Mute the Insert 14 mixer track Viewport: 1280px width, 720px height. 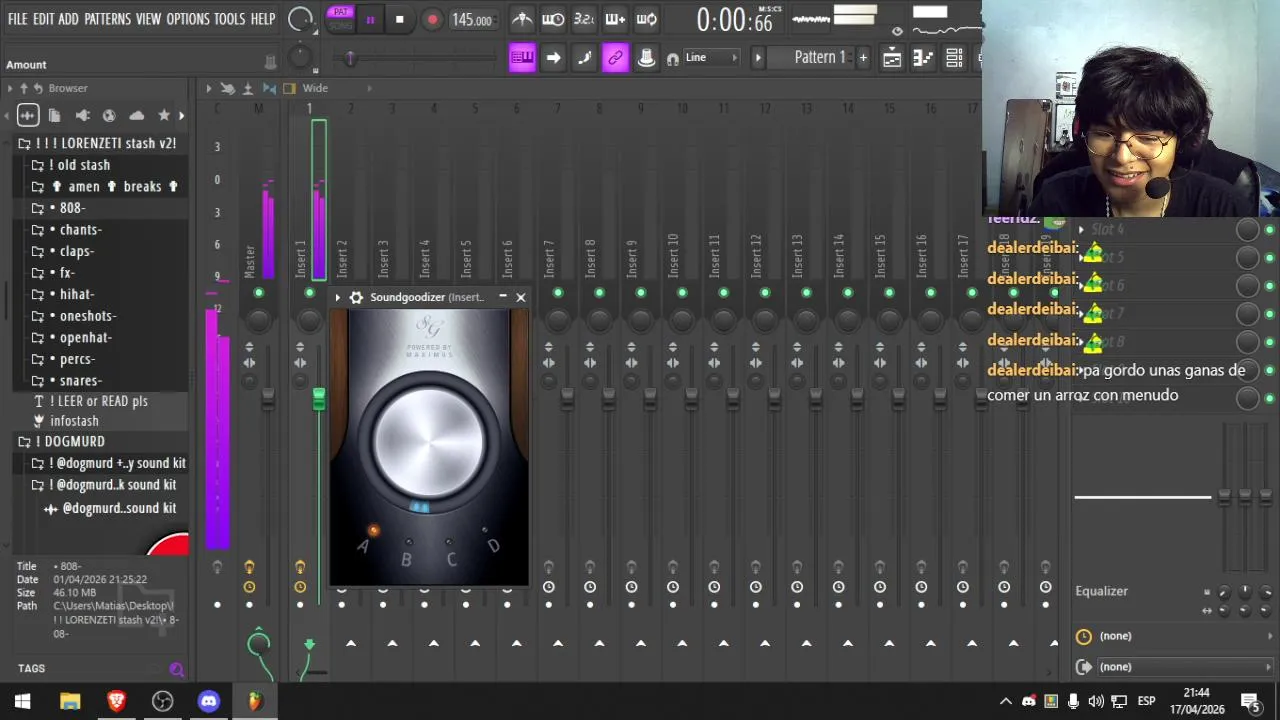[x=848, y=292]
